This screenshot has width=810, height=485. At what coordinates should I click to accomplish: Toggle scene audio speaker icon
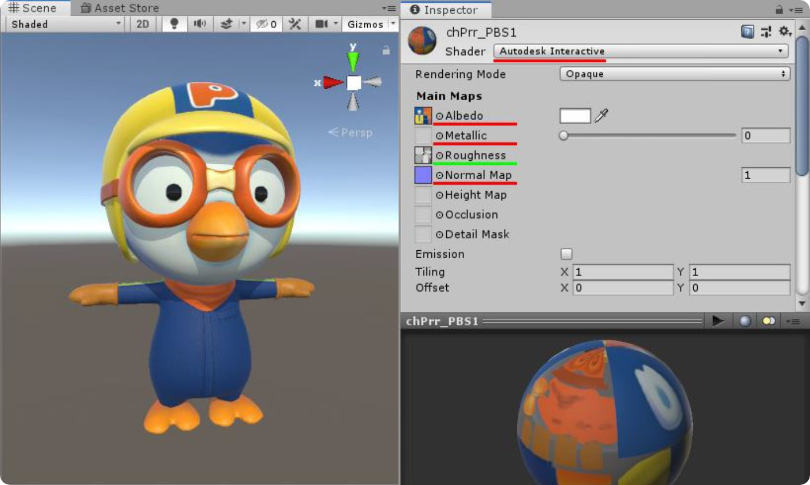199,24
